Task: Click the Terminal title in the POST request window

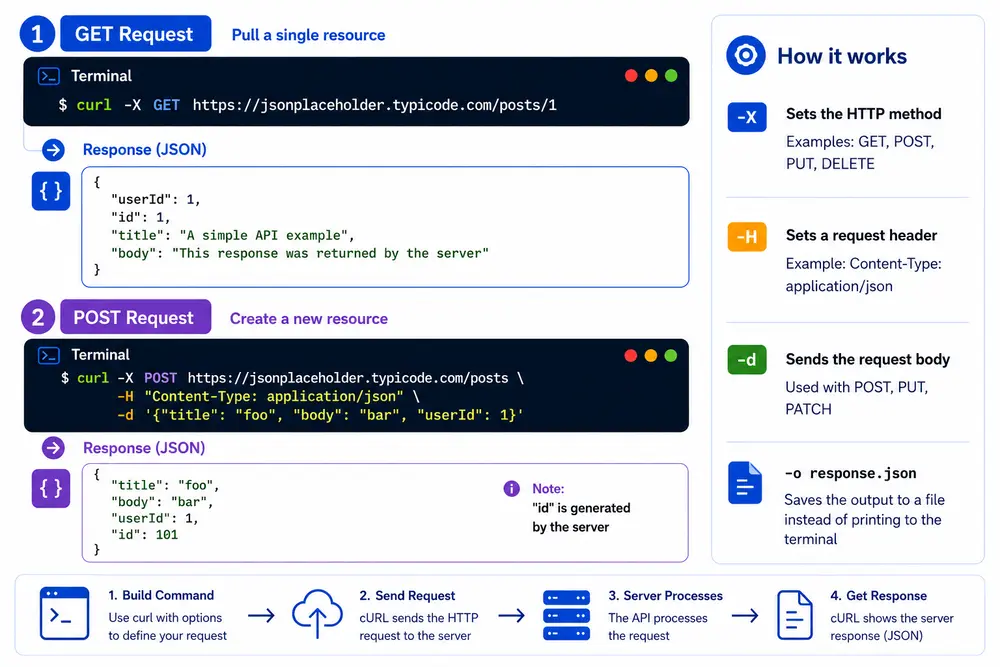Action: [x=101, y=355]
